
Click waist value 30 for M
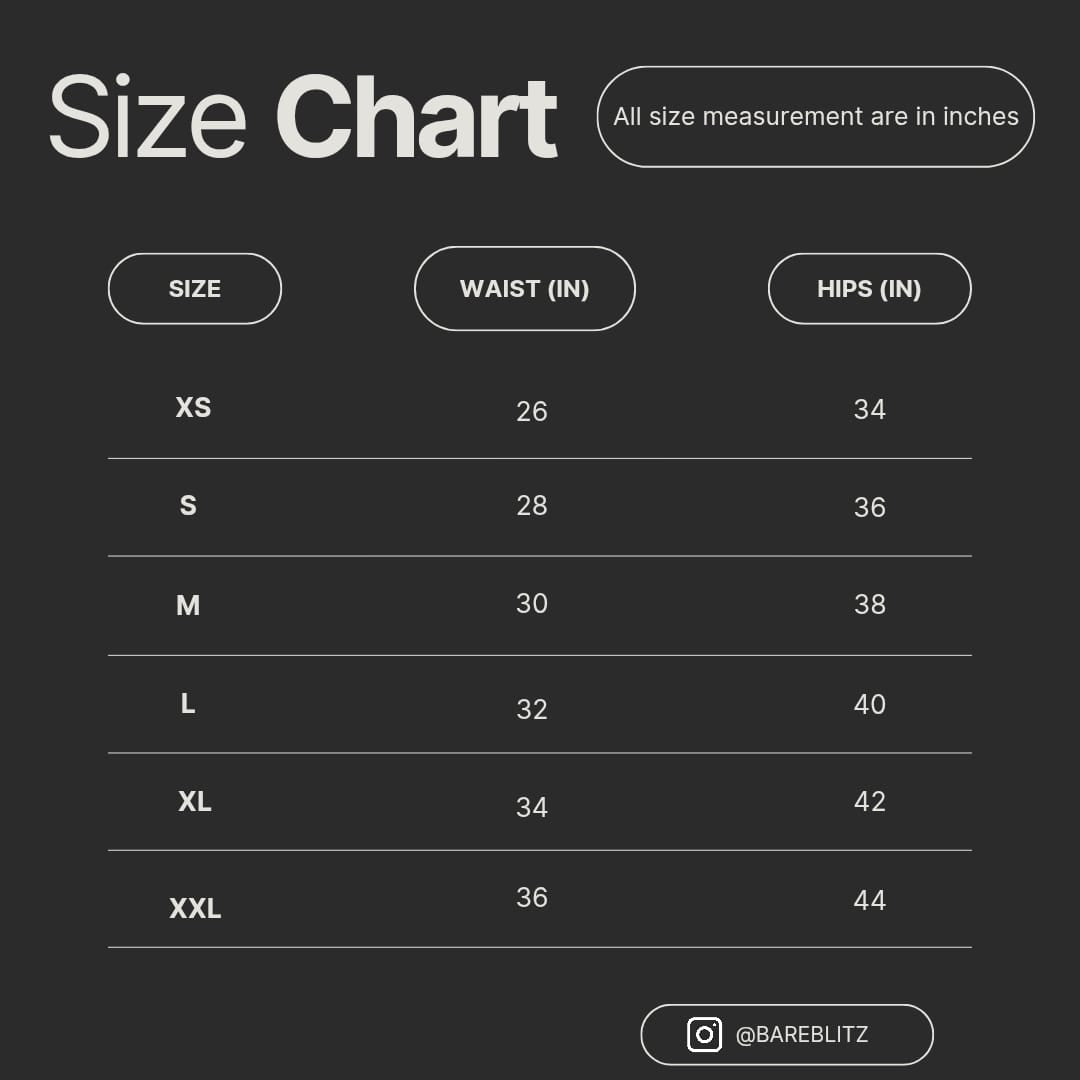[x=532, y=603]
